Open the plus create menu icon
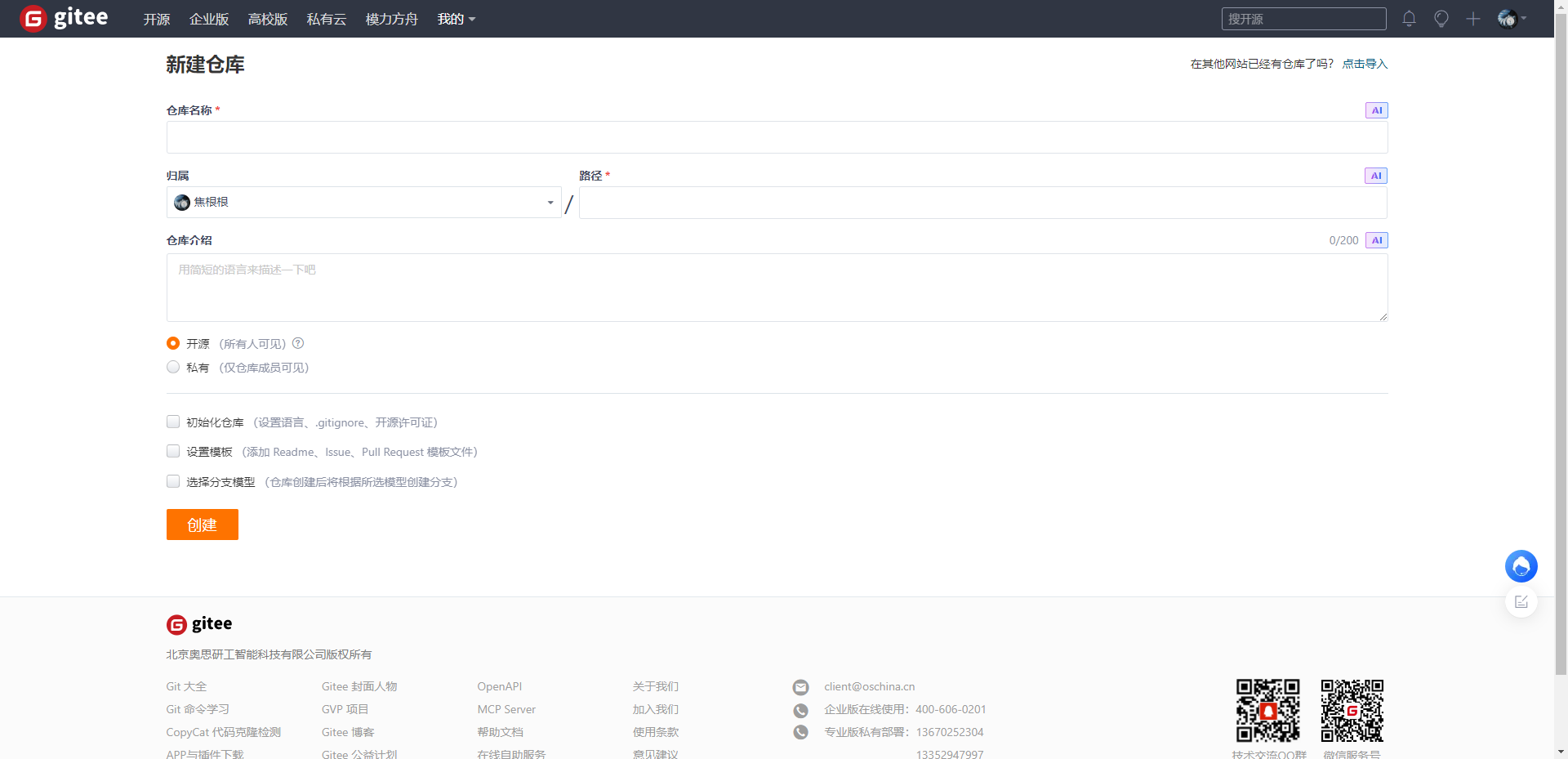Viewport: 1568px width, 759px height. (1473, 19)
